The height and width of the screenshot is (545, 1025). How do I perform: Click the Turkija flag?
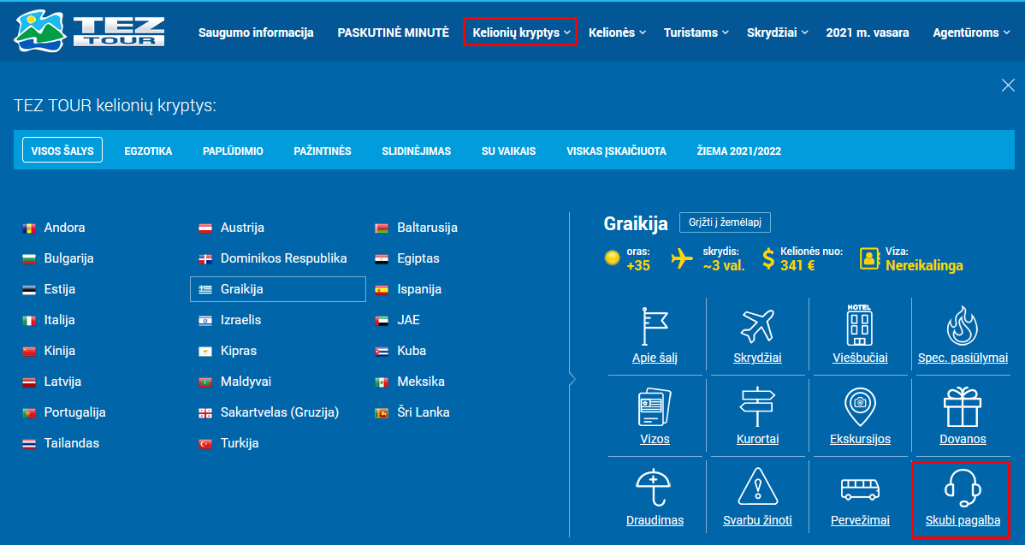[x=205, y=444]
